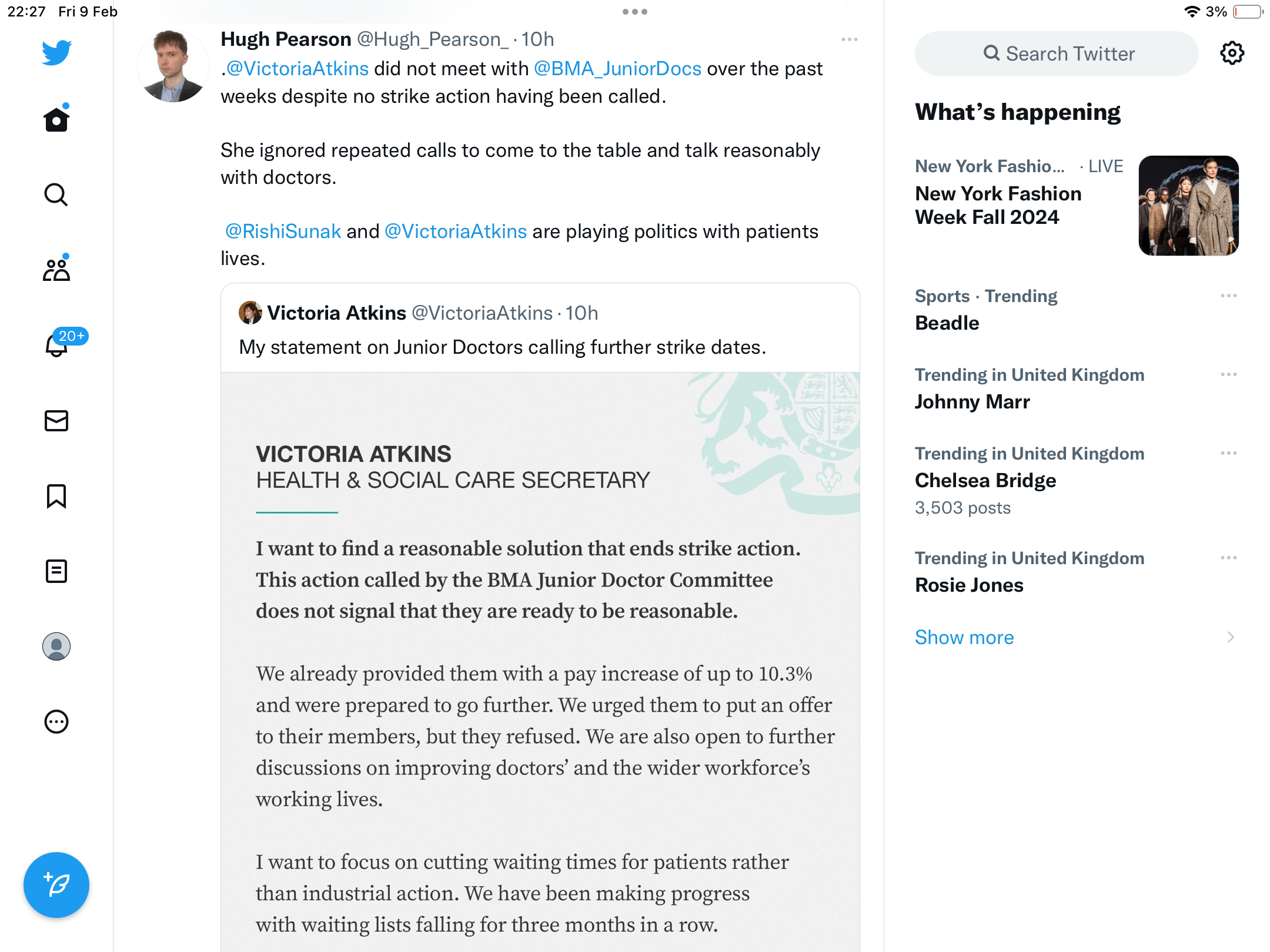Open the Messages envelope icon

[x=56, y=421]
